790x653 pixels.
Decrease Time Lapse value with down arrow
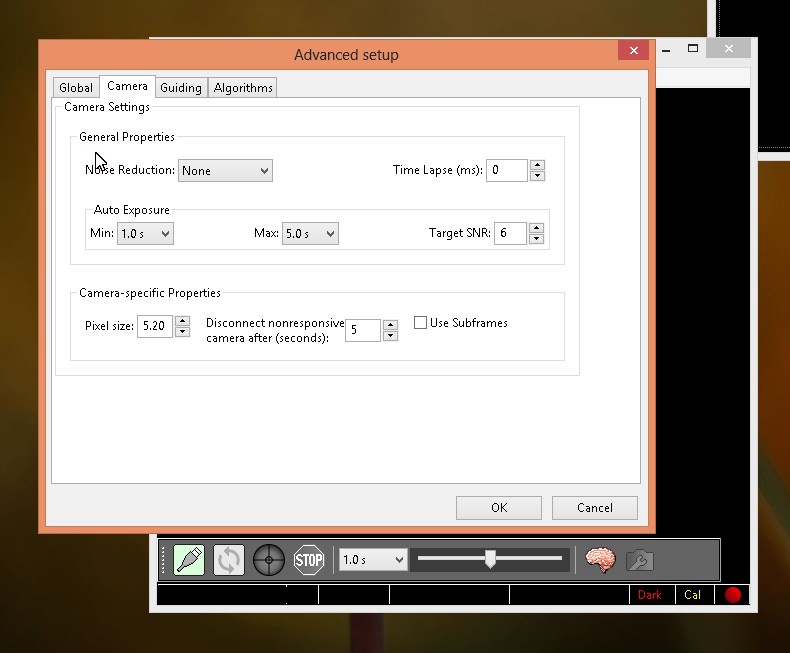pyautogui.click(x=538, y=176)
